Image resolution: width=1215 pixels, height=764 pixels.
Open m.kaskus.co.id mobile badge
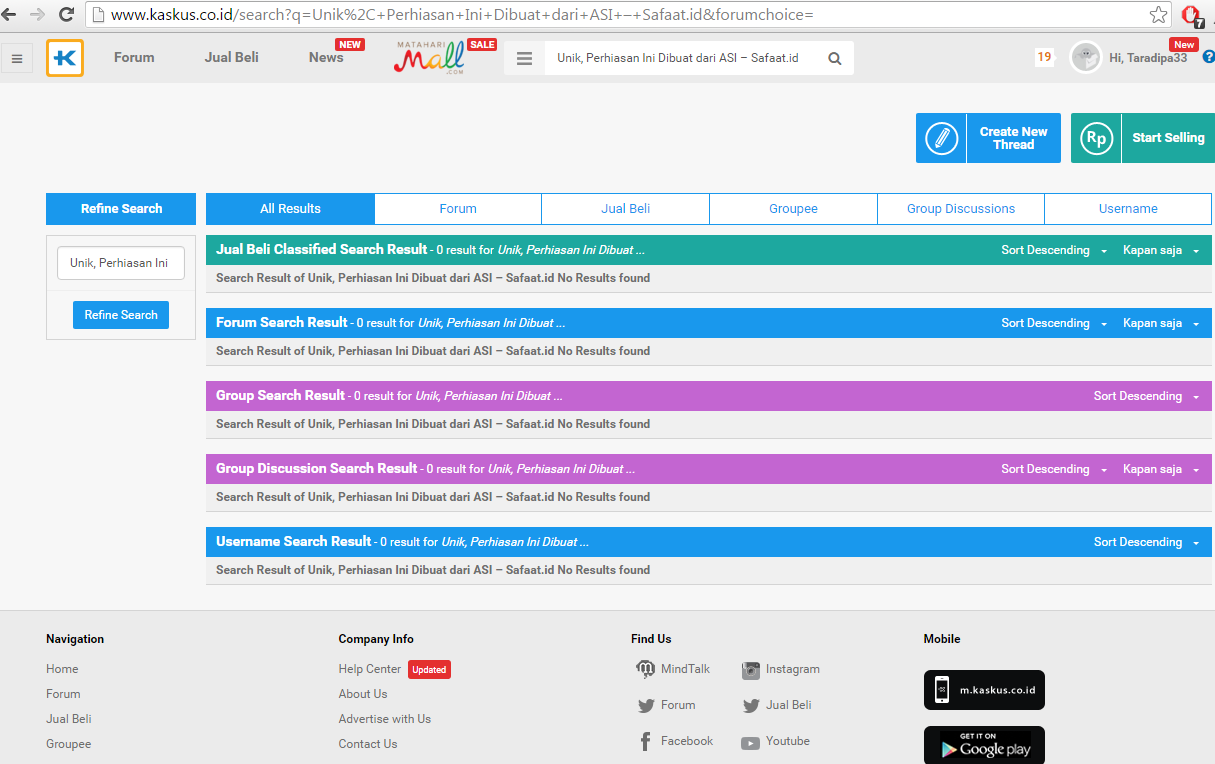pyautogui.click(x=984, y=690)
